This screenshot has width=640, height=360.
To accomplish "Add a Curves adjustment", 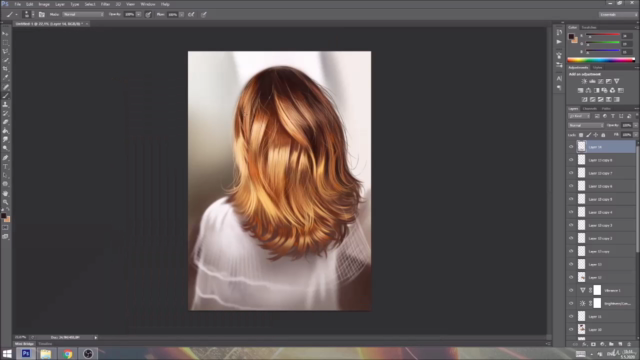I will click(x=600, y=82).
